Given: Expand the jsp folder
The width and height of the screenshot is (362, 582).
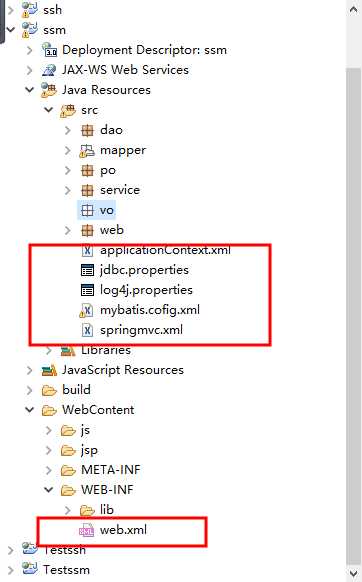Looking at the screenshot, I should pos(49,450).
